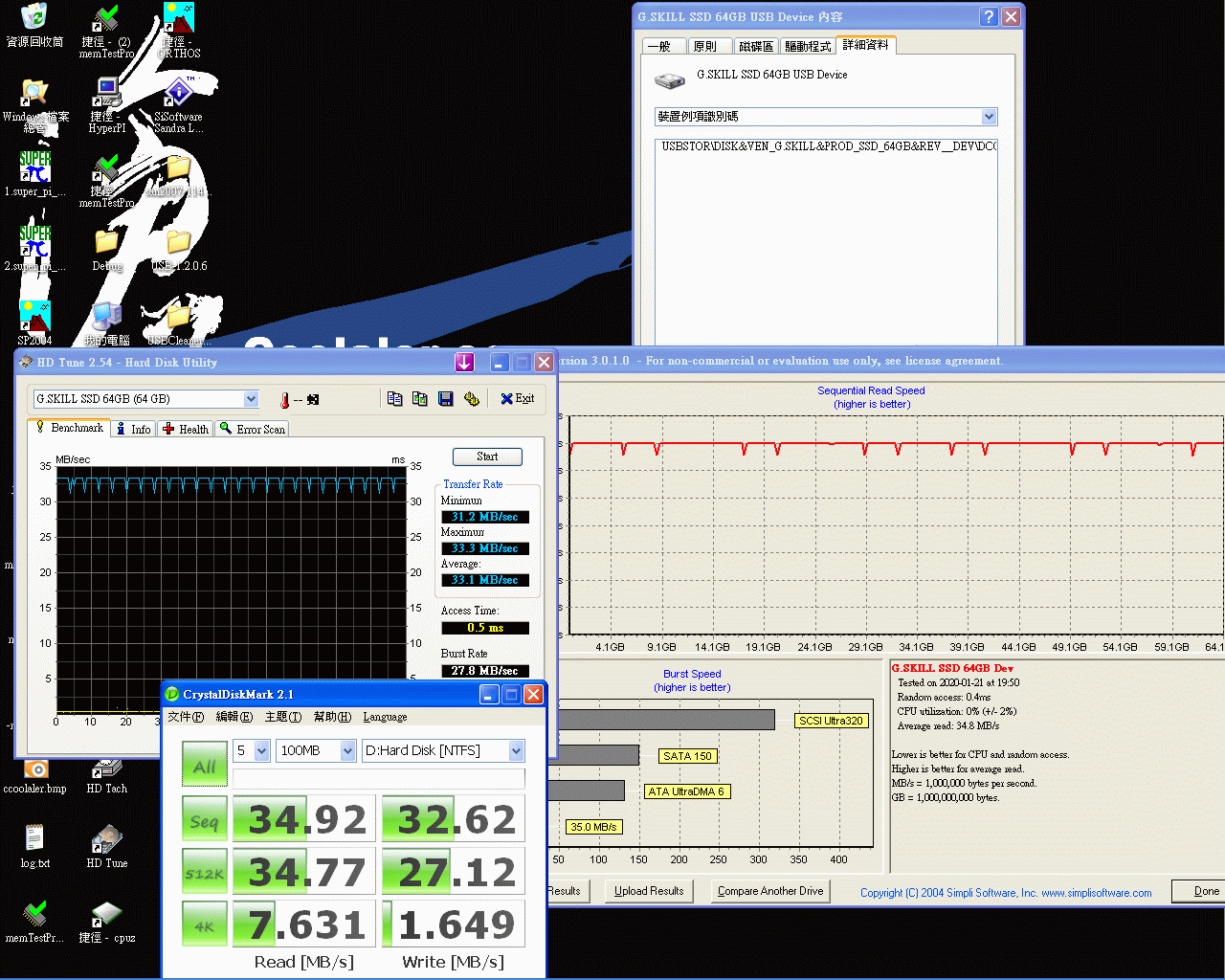Image resolution: width=1225 pixels, height=980 pixels.
Task: Switch to HD Tune Error Scan tab
Action: coord(252,430)
